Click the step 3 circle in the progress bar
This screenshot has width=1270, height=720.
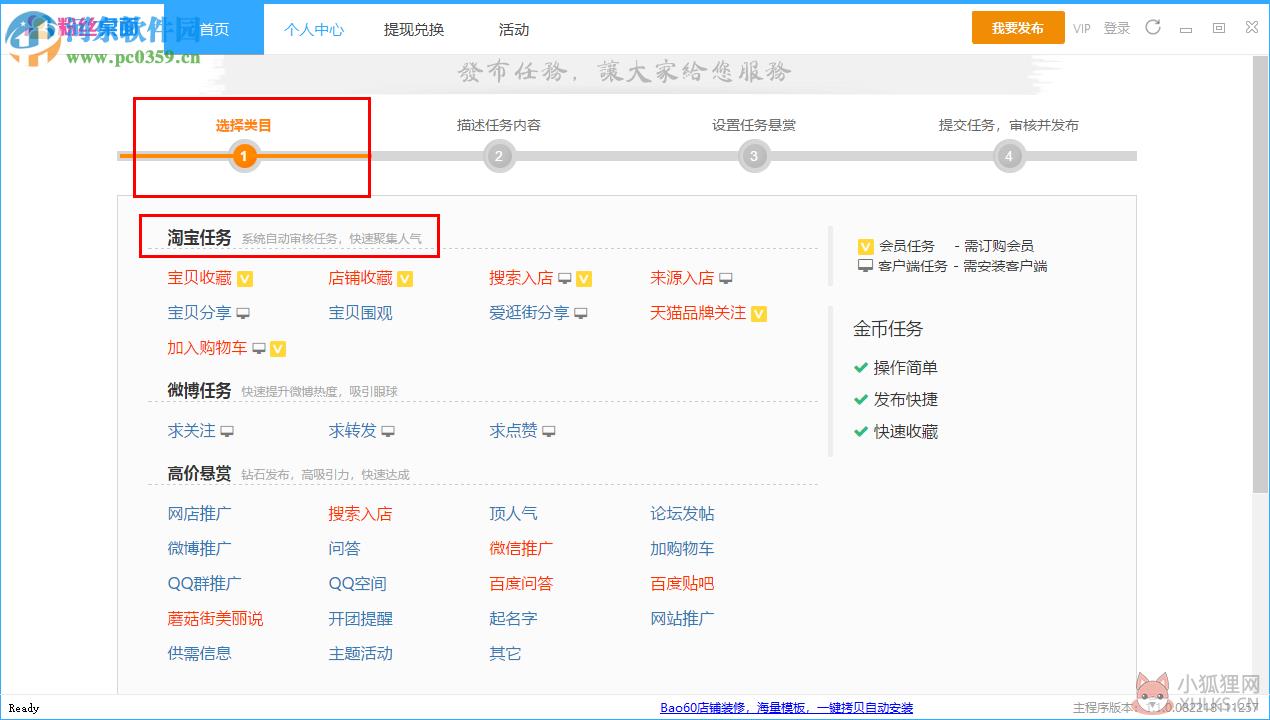point(753,156)
